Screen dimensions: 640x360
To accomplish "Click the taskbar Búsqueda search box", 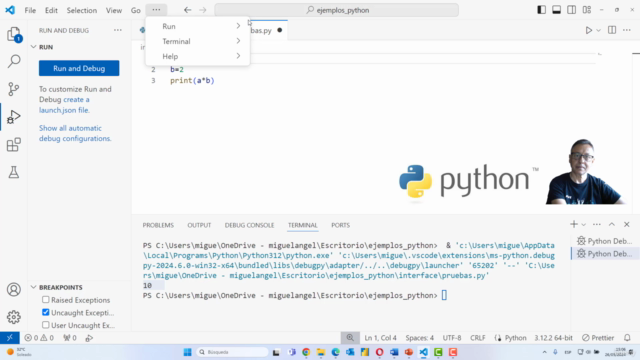I will (232, 352).
